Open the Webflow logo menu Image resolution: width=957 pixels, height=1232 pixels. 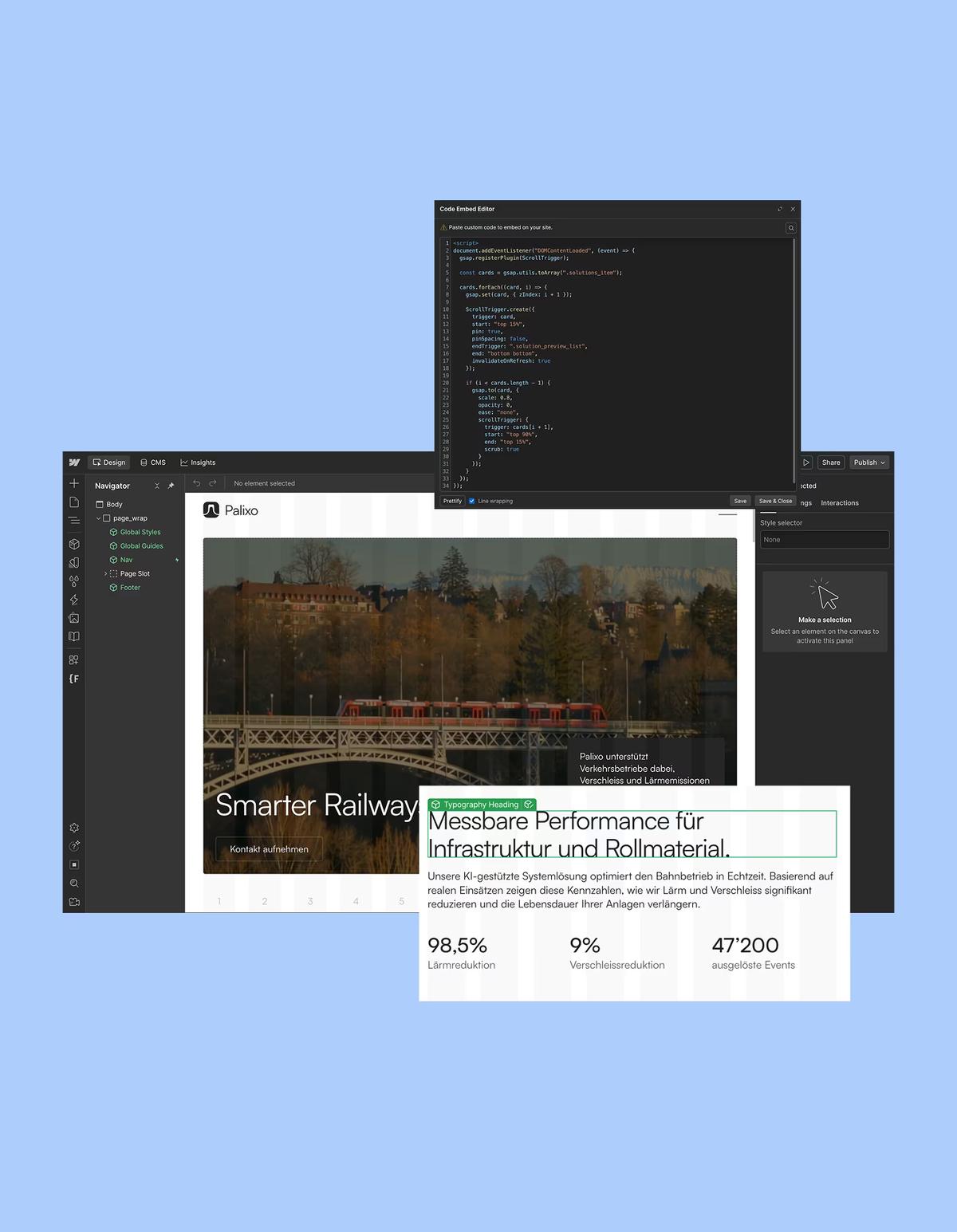pos(74,462)
